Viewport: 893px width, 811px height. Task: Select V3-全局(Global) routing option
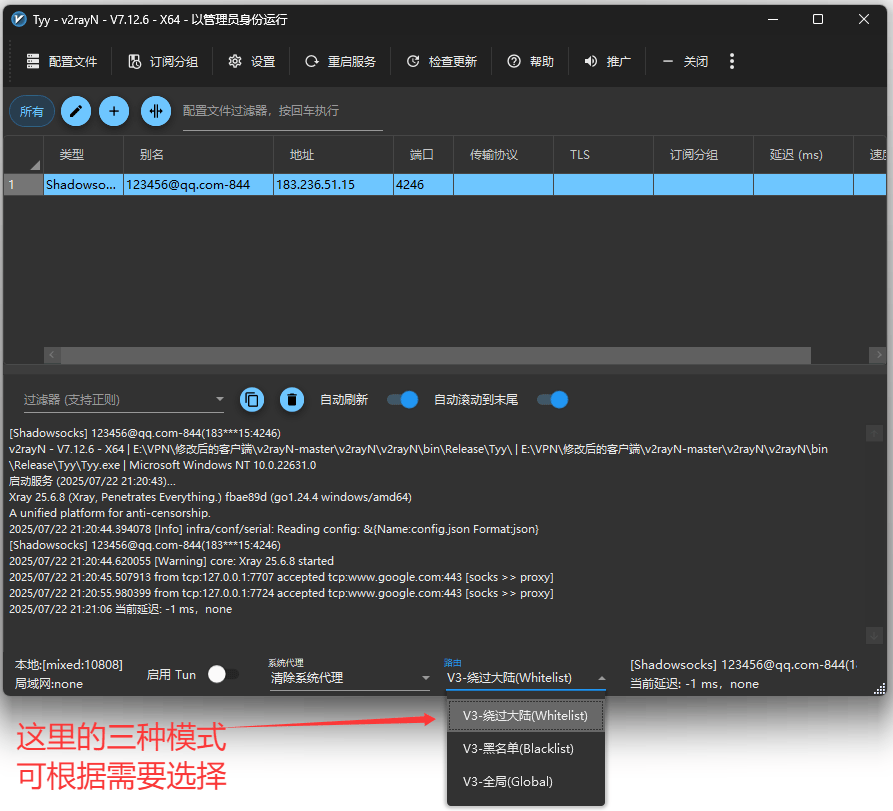526,781
